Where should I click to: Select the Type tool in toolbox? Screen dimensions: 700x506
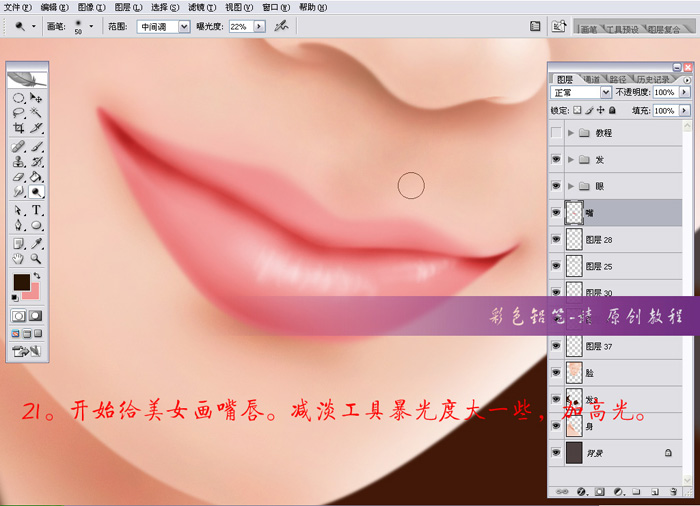coord(37,210)
